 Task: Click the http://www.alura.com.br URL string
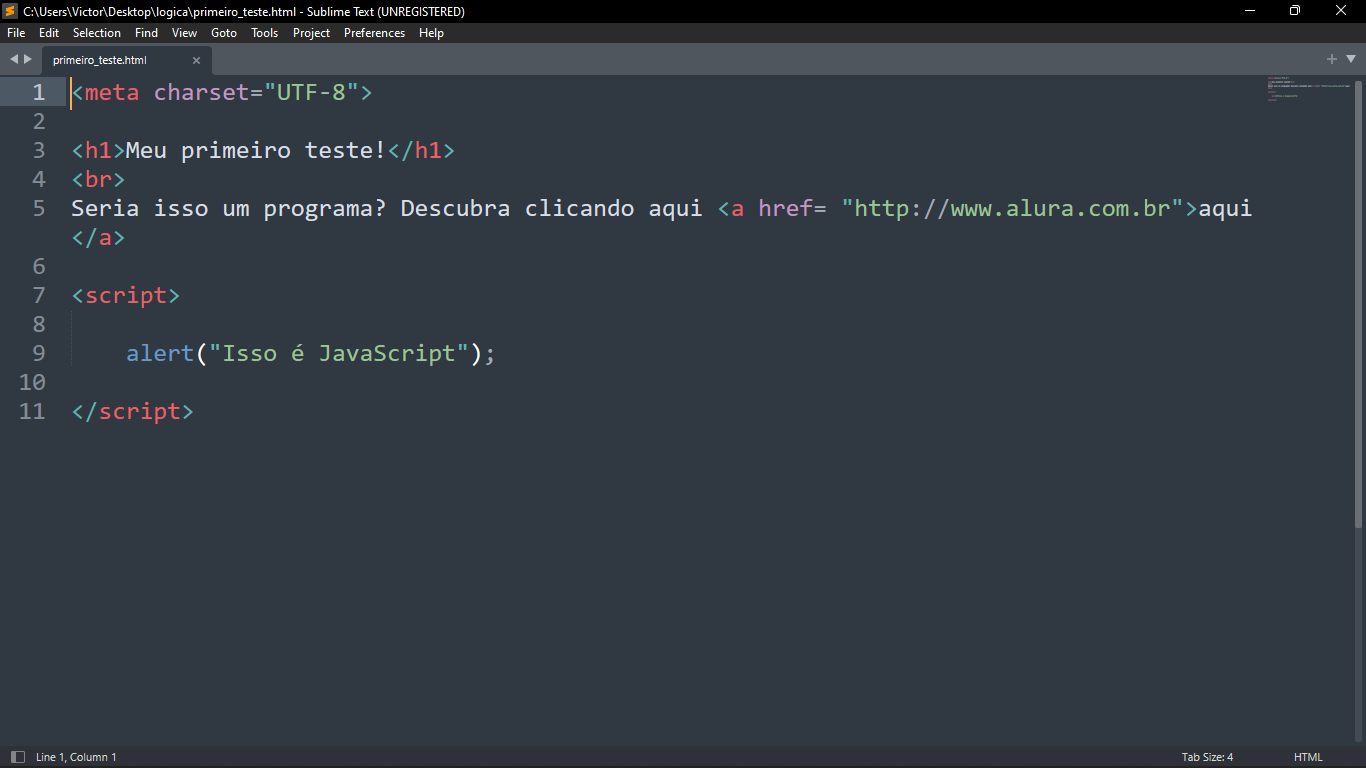click(1013, 208)
